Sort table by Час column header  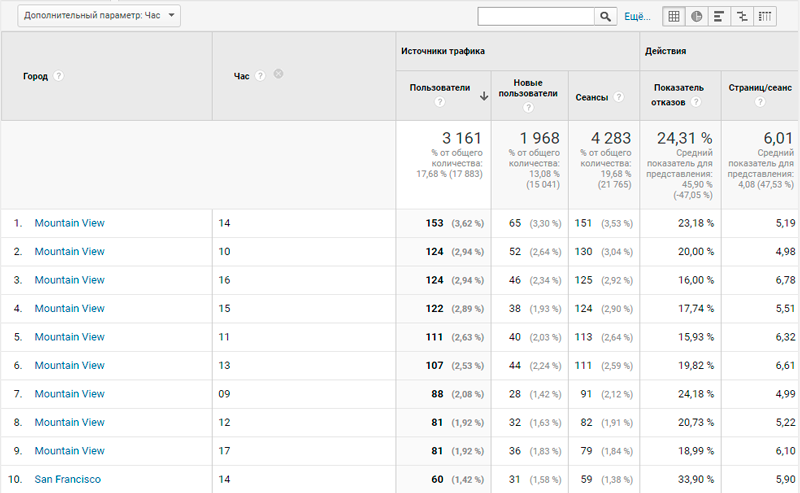[241, 76]
